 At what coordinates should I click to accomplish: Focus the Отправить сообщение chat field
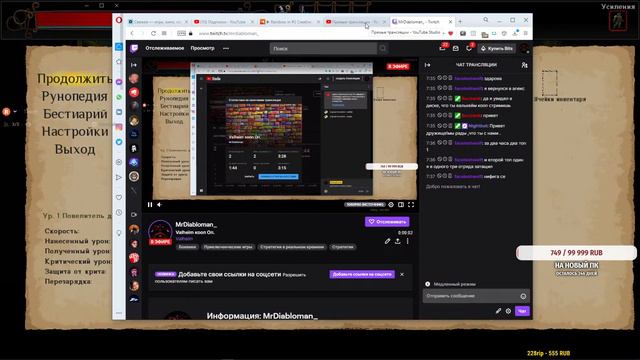[476, 296]
